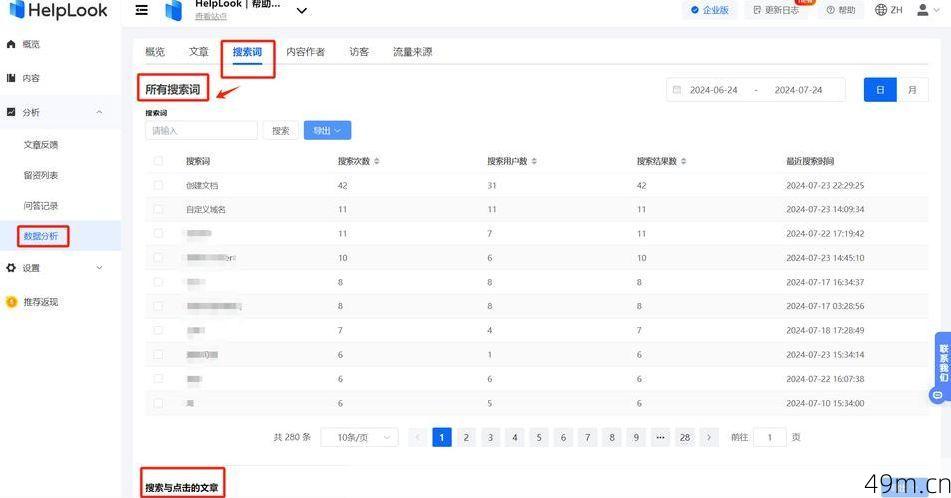Focus the 前往 page number input
951x498 pixels.
[x=770, y=437]
